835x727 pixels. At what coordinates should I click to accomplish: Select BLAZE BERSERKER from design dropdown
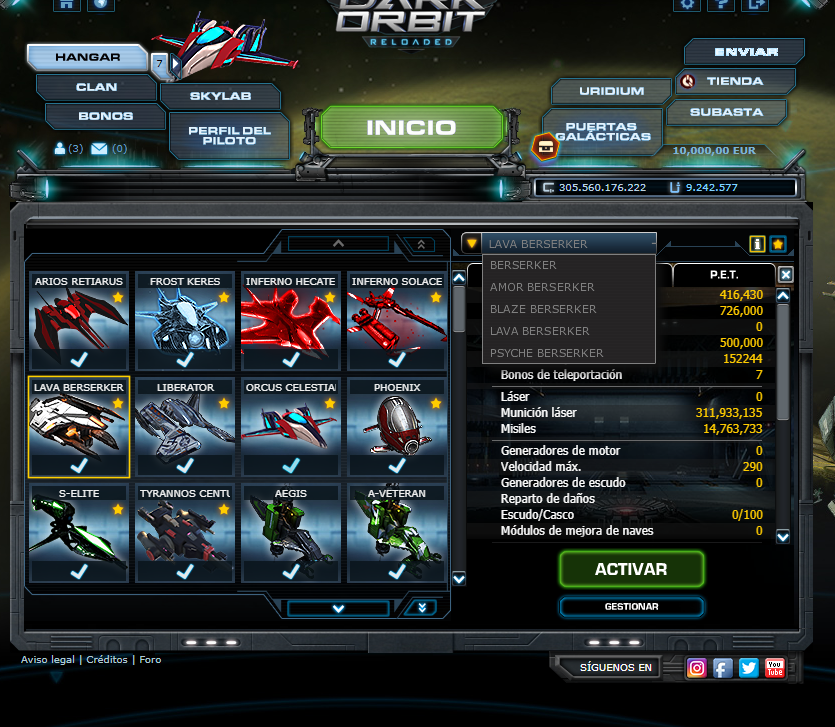(569, 309)
